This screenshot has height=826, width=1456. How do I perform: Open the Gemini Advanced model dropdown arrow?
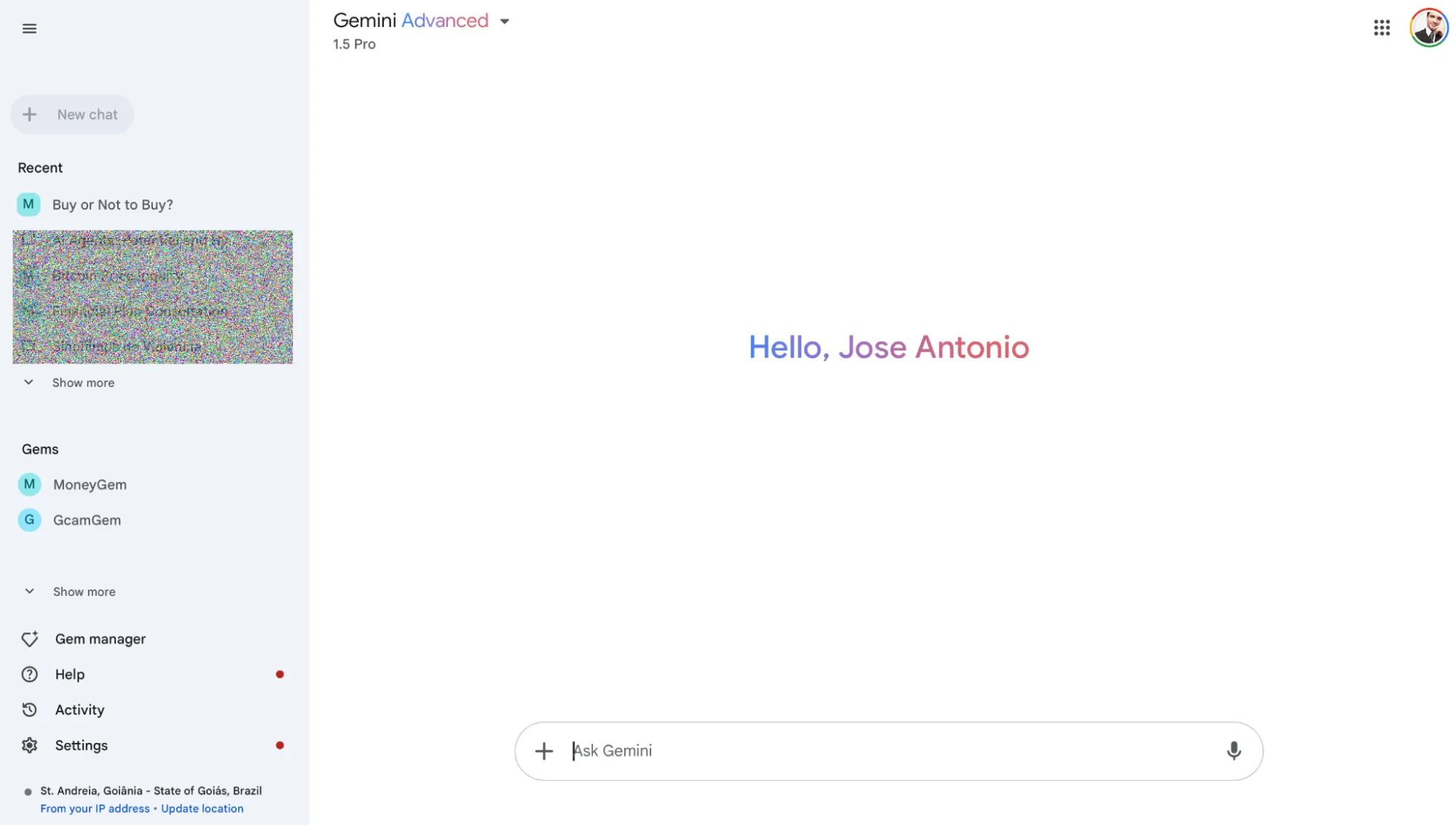pos(504,21)
